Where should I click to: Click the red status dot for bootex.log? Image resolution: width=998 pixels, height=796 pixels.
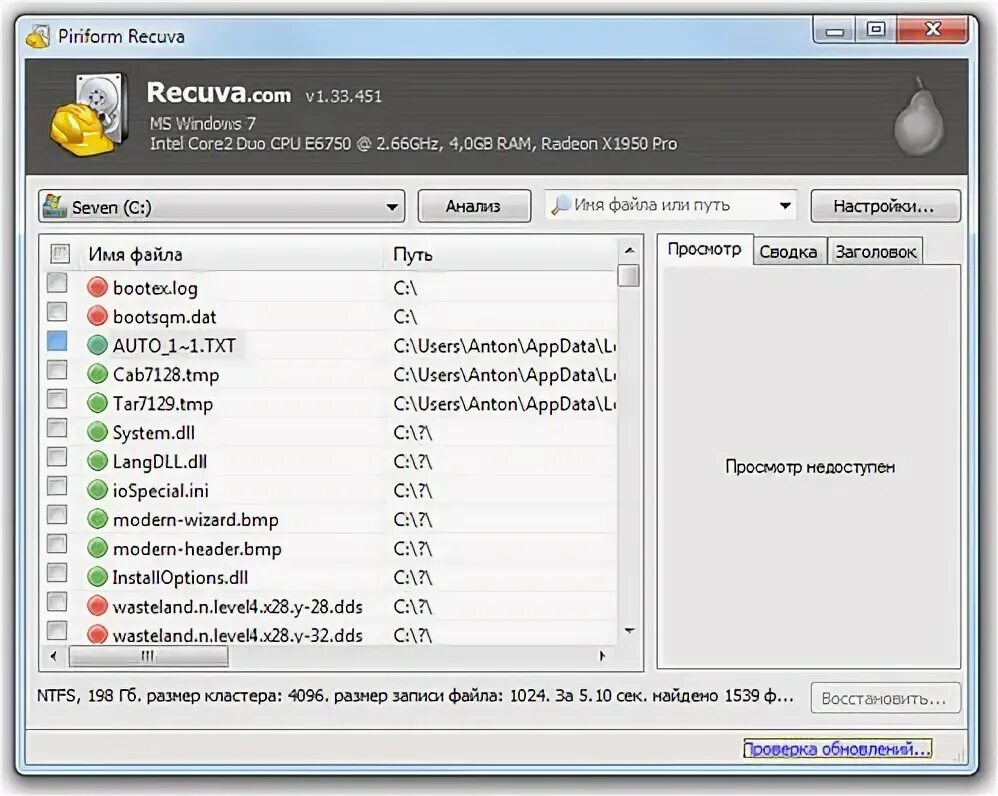click(97, 288)
